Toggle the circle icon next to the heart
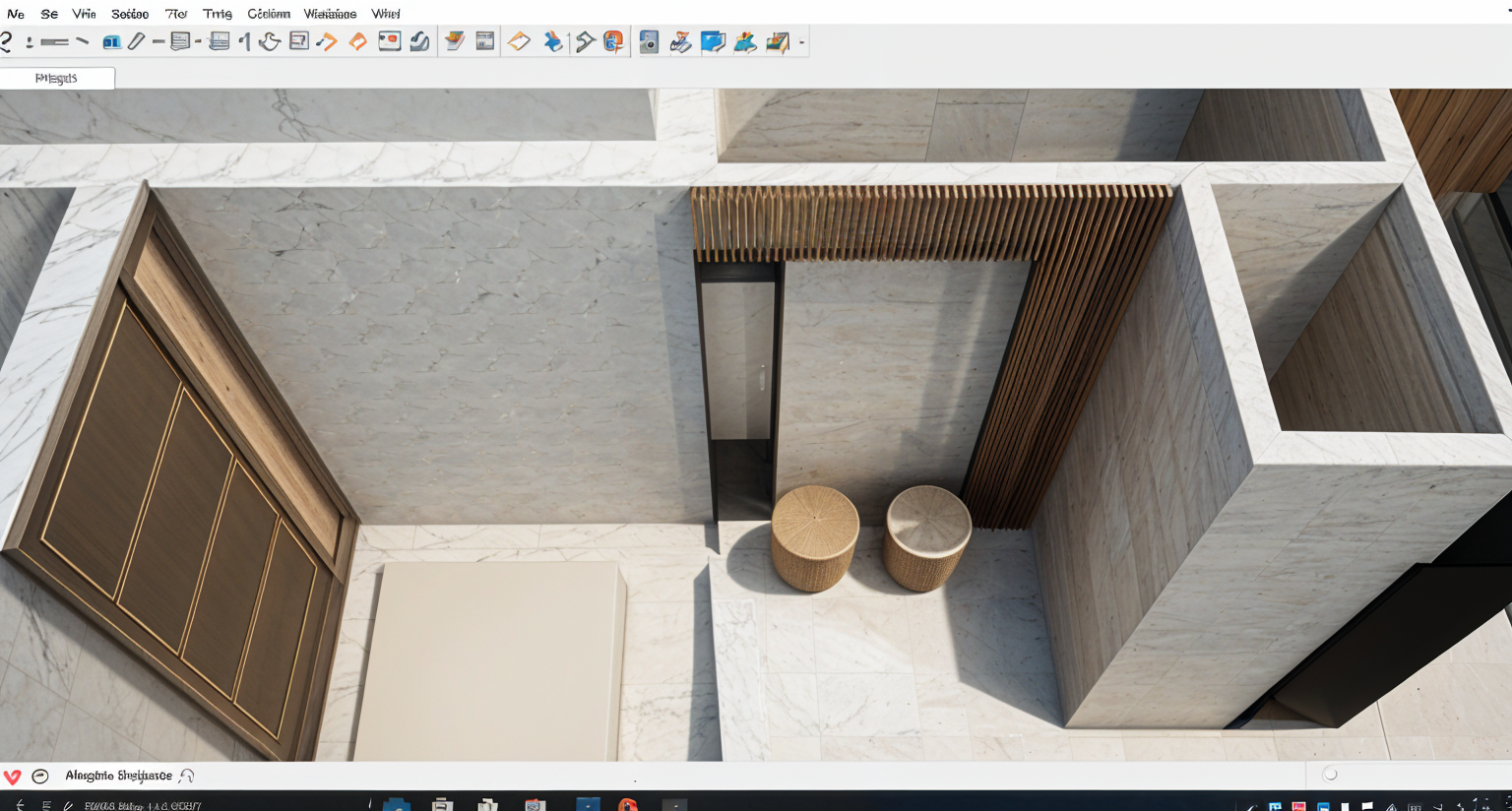This screenshot has width=1512, height=811. [x=40, y=777]
